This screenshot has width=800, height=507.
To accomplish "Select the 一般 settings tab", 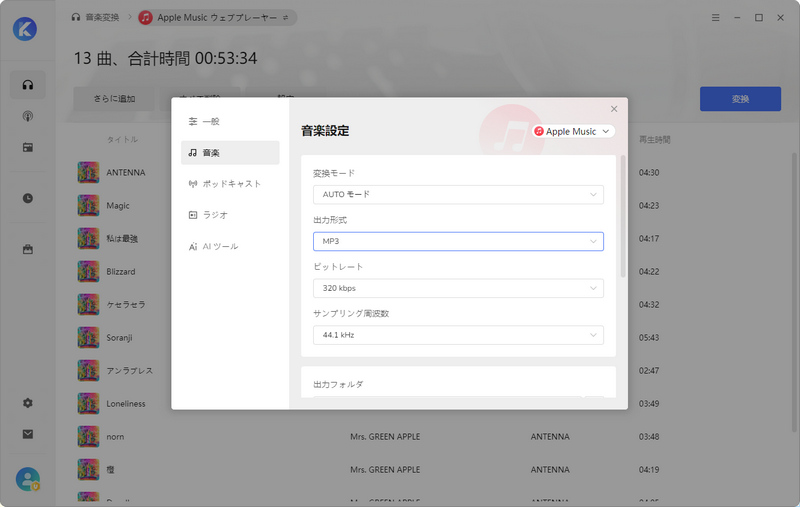I will click(x=230, y=121).
